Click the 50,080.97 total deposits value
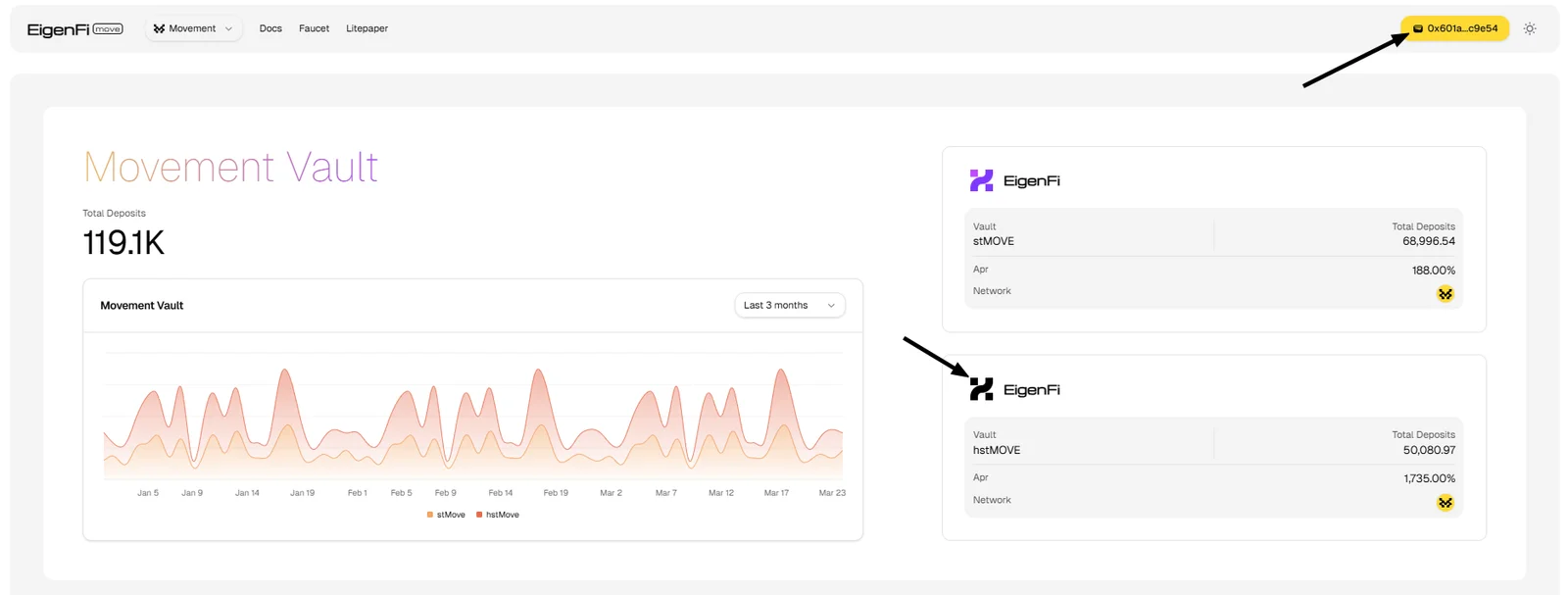1568x595 pixels. pos(1429,450)
